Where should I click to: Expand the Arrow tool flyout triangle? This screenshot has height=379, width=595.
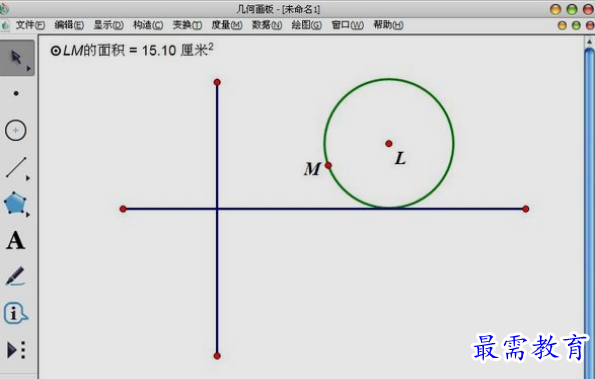[x=28, y=69]
